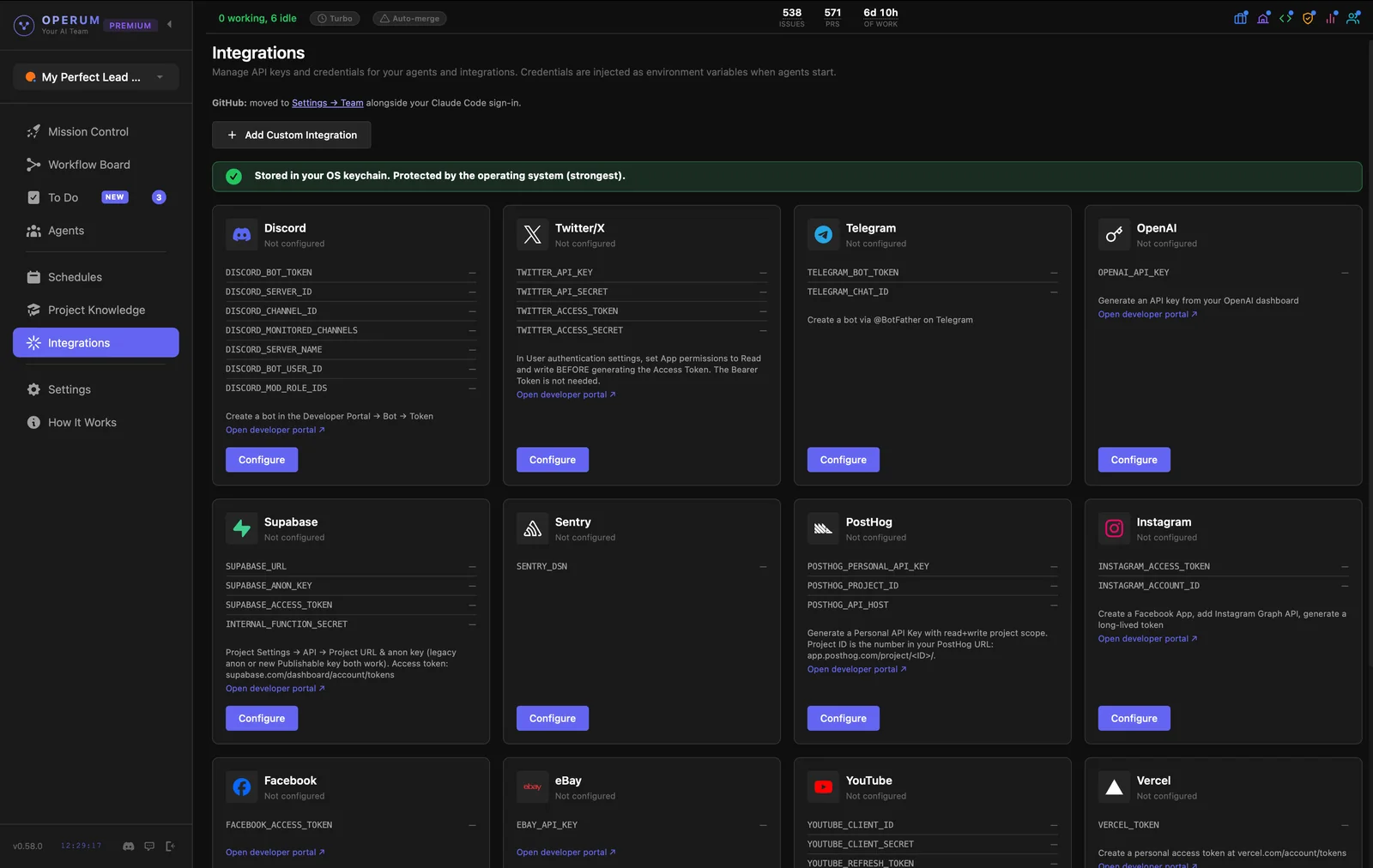Click the green keychain checkmark icon
This screenshot has width=1373, height=868.
[x=233, y=176]
